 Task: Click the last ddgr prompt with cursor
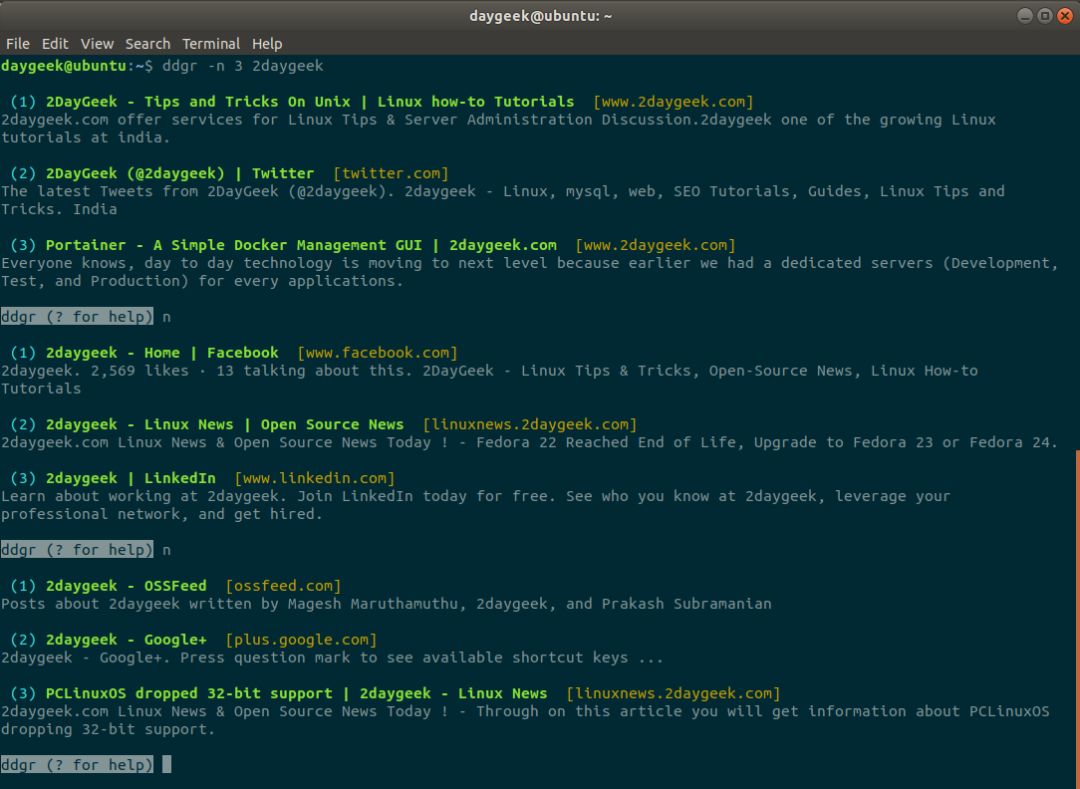click(86, 764)
